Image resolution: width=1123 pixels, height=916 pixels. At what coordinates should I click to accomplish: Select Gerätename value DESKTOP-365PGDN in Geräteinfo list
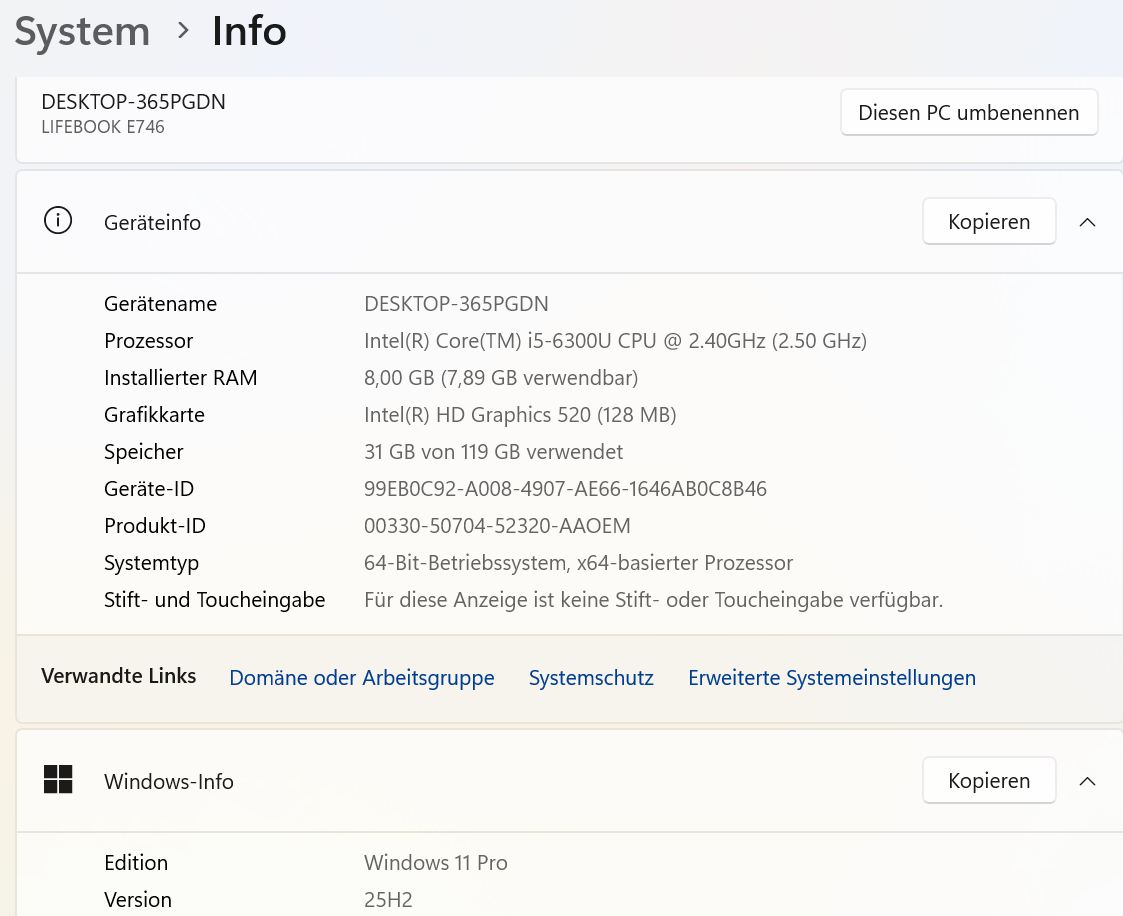coord(456,304)
